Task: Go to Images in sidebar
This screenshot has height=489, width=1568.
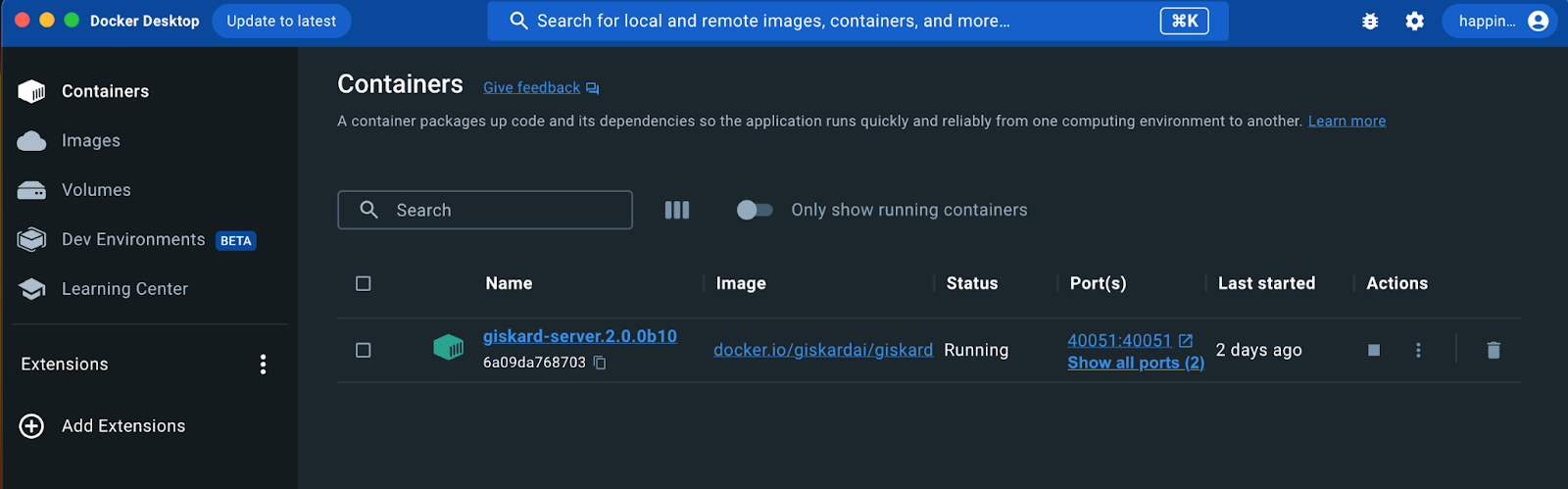Action: tap(90, 141)
